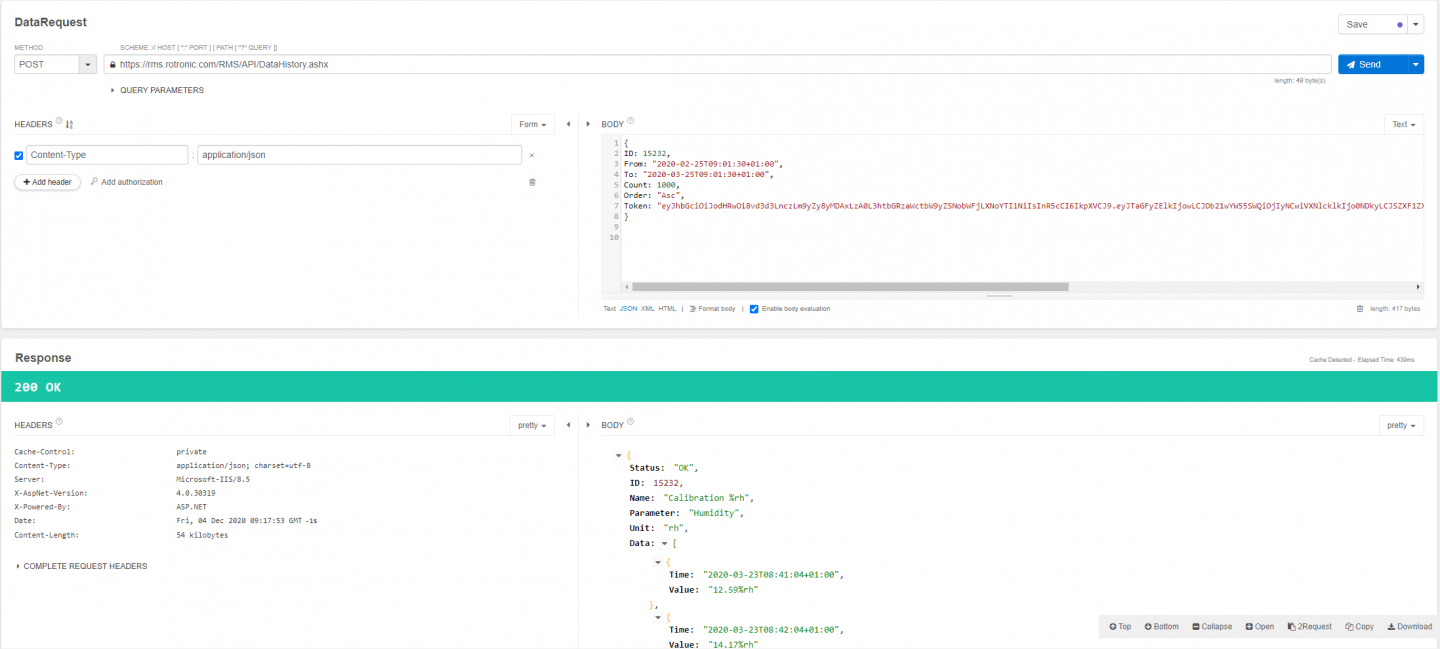Remove the Content-Type header with the x icon

point(532,155)
